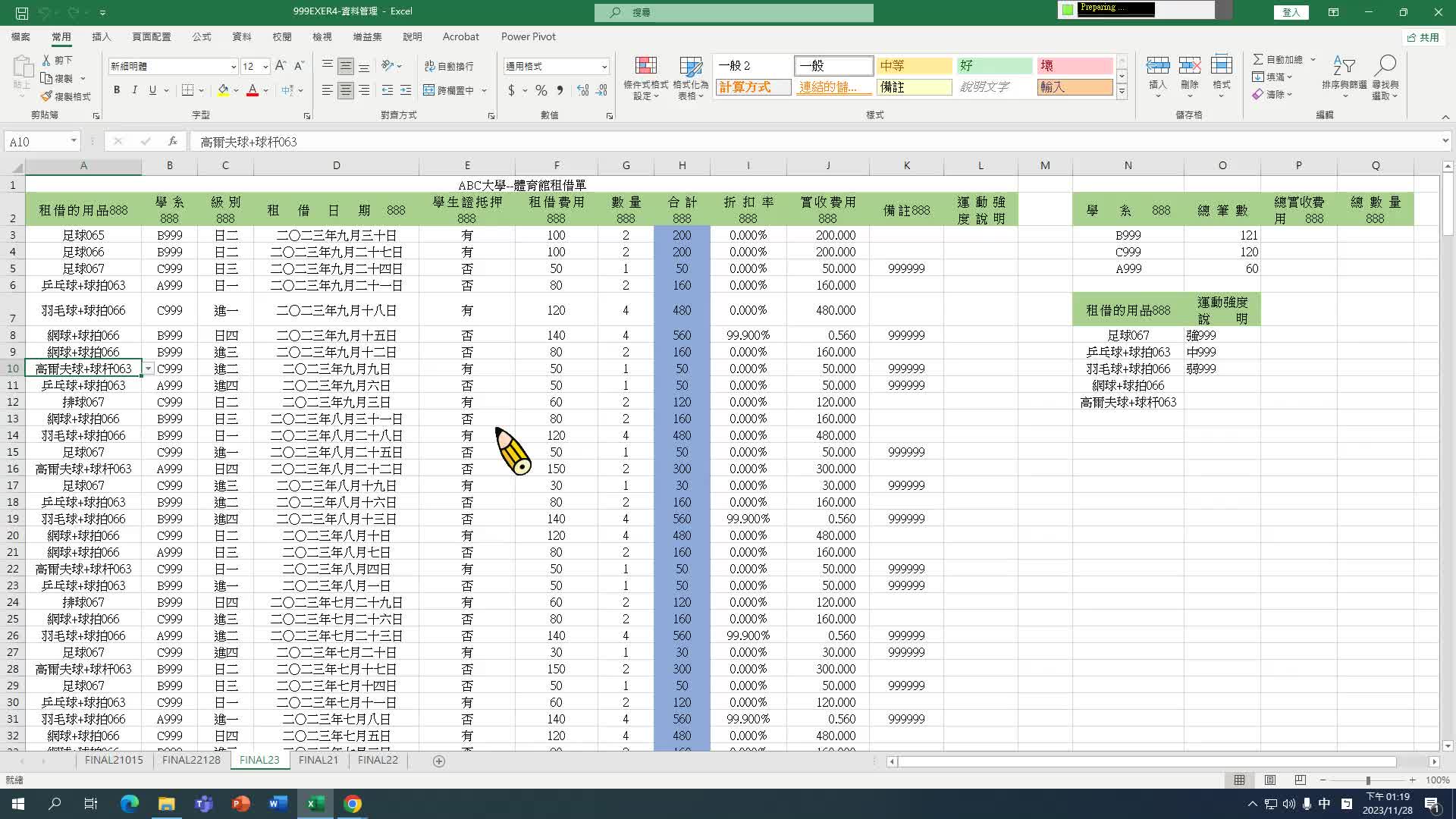
Task: Add a new sheet with plus icon
Action: [438, 761]
